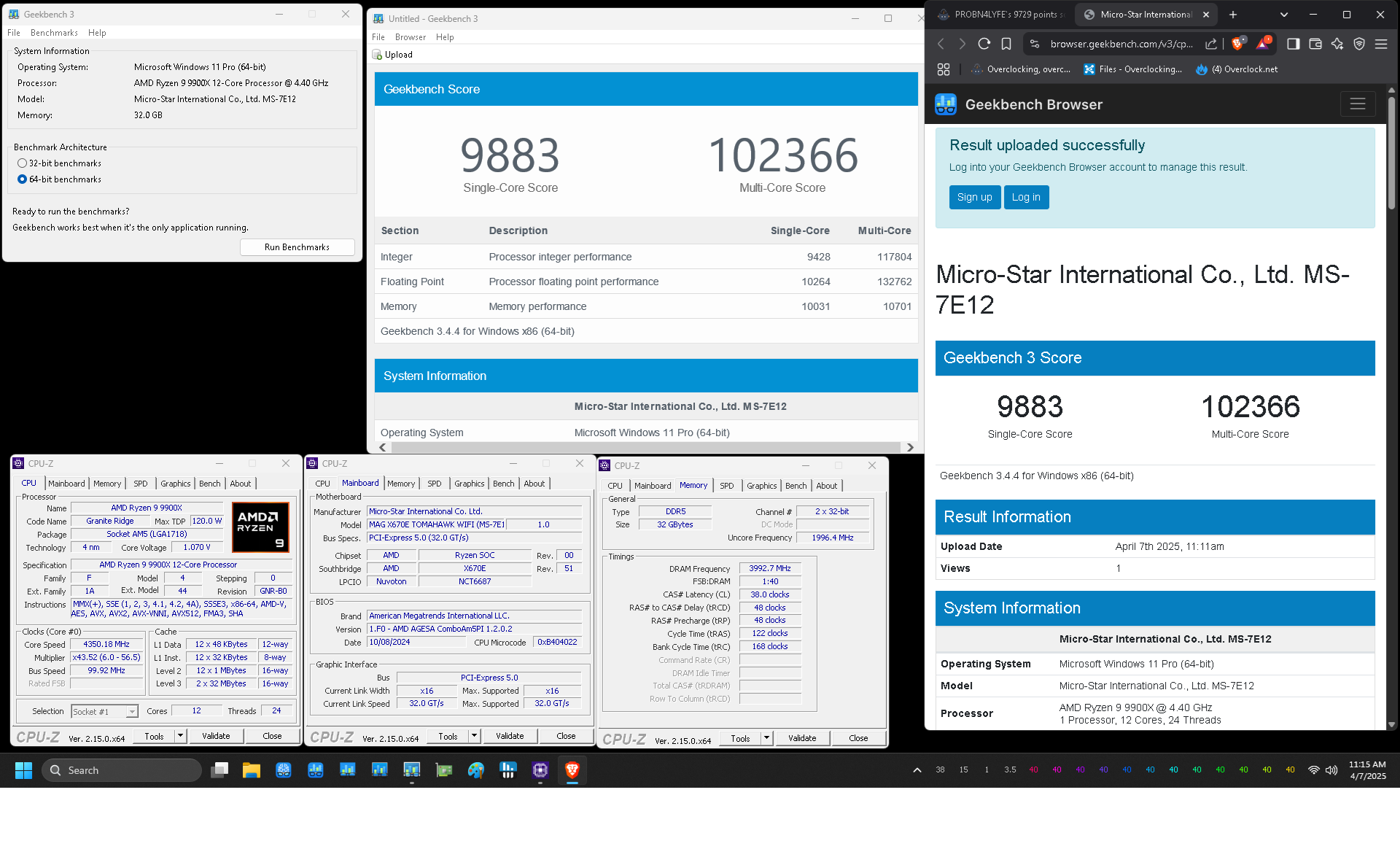The width and height of the screenshot is (1400, 849).
Task: Open the clock and date in the system tray
Action: click(1367, 769)
